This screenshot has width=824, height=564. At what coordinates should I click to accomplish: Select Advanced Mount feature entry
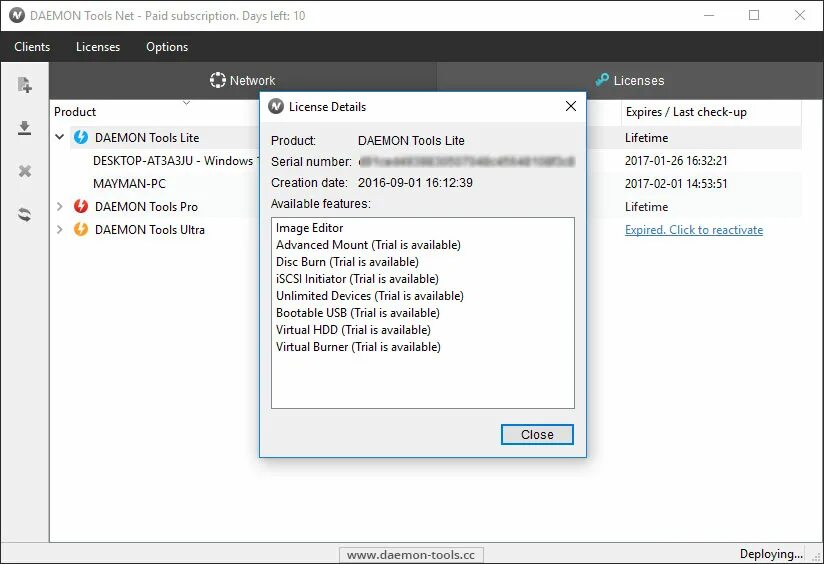pyautogui.click(x=368, y=245)
